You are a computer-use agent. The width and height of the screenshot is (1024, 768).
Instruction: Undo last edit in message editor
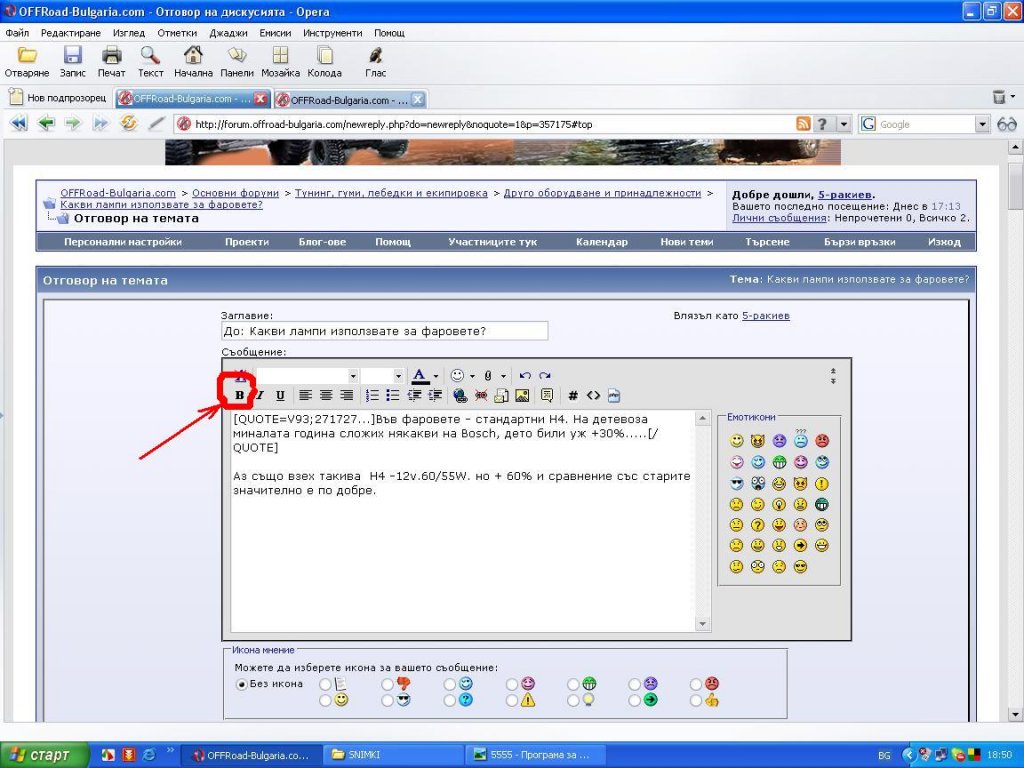tap(524, 376)
